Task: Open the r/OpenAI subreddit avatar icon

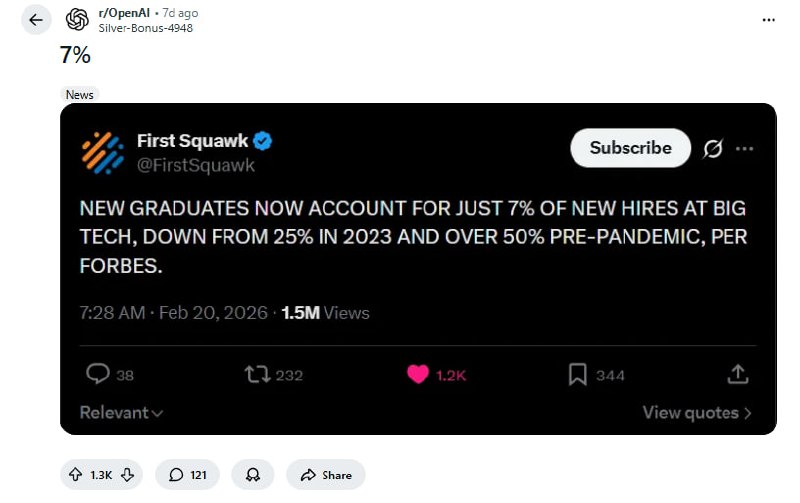Action: pyautogui.click(x=77, y=20)
